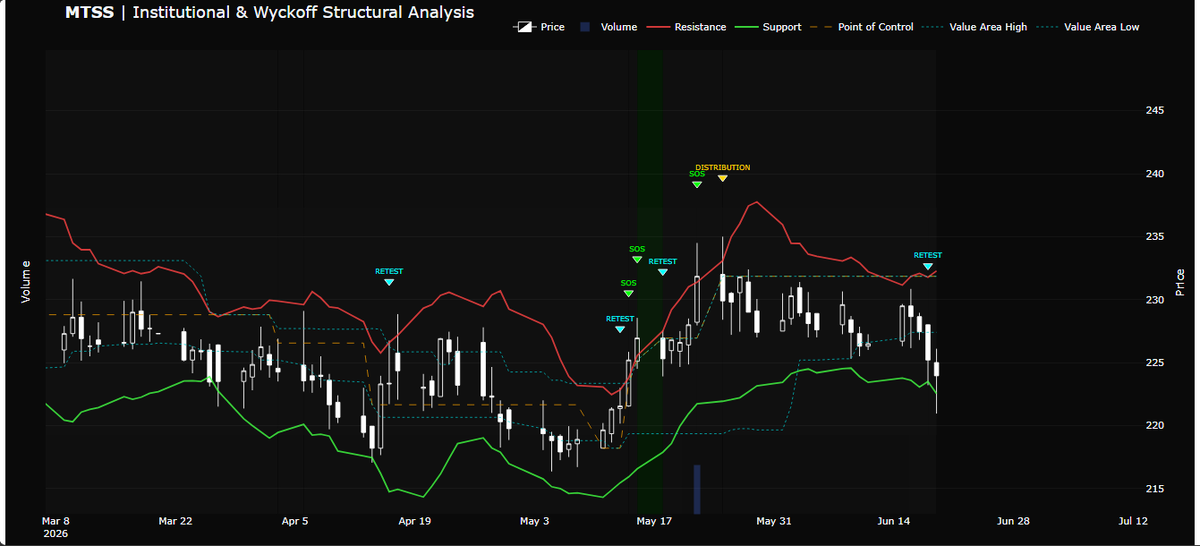
Task: Toggle the red Resistance line legend entry
Action: click(x=687, y=27)
